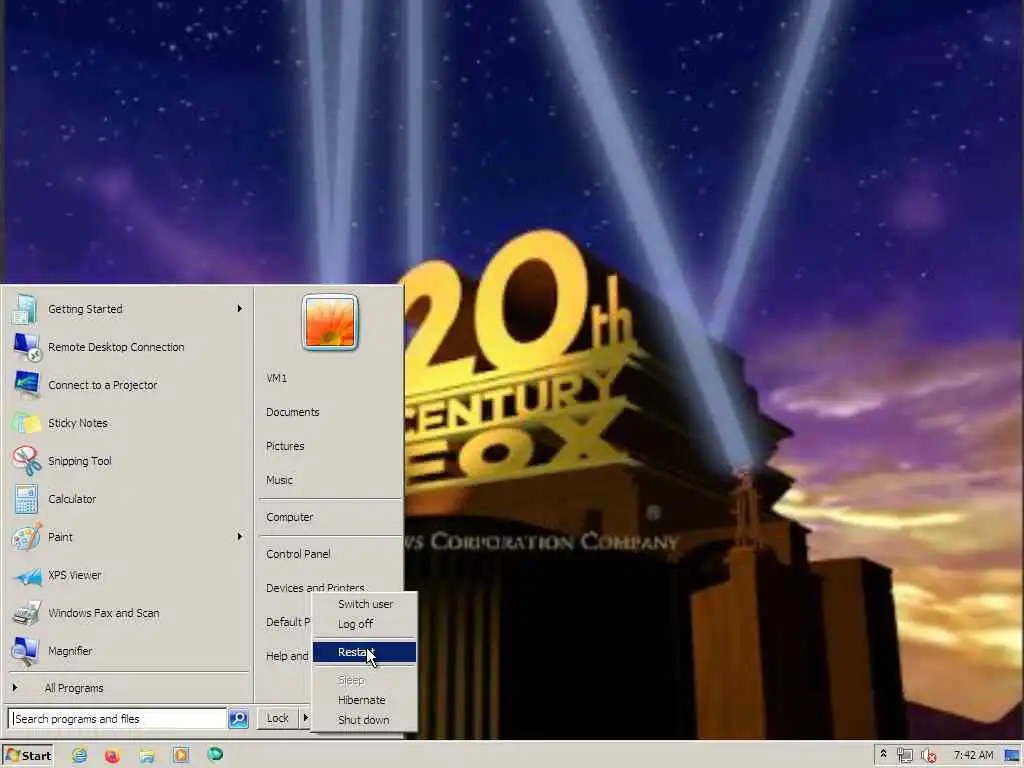Open Pictures from Start menu

point(285,446)
